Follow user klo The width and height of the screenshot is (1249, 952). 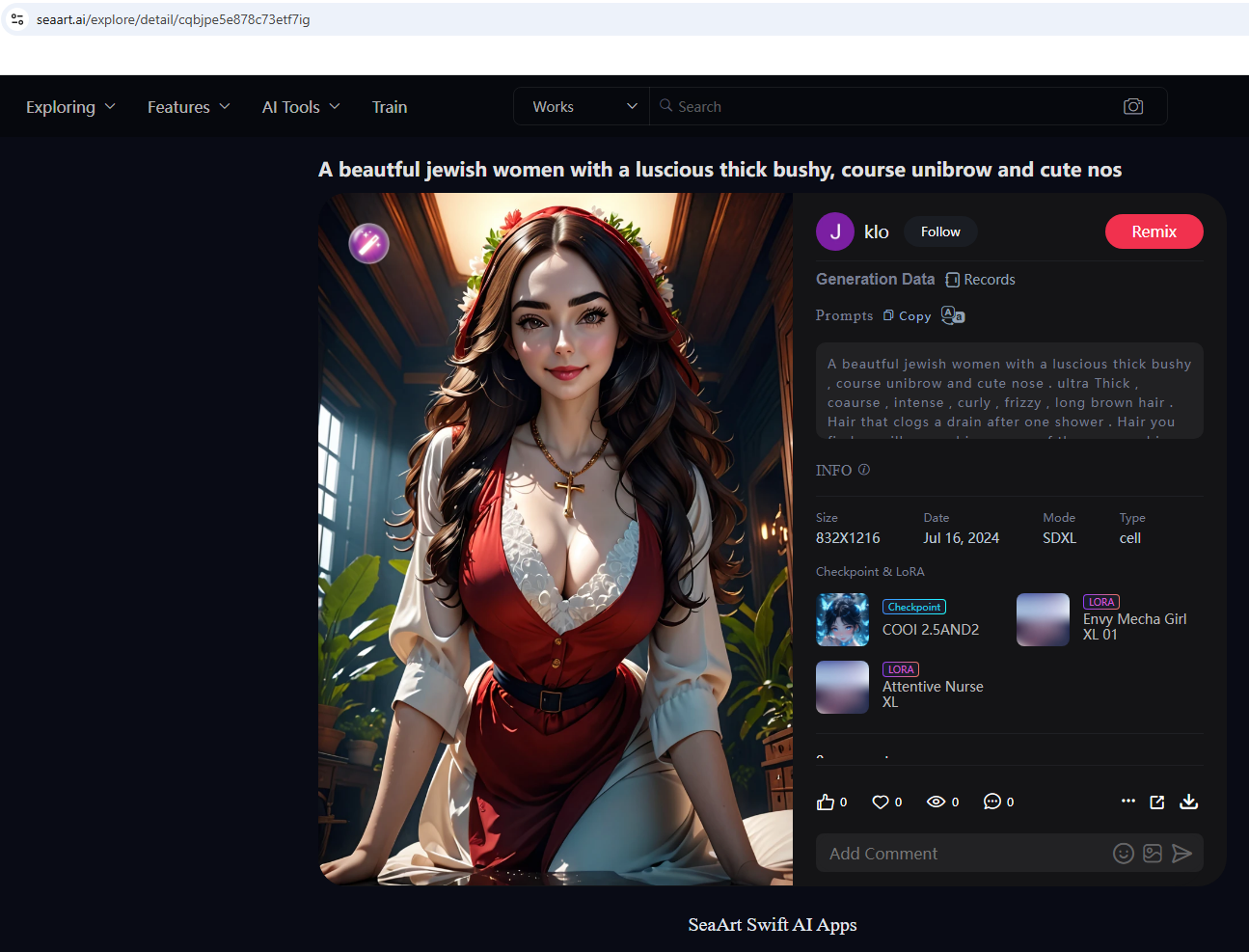(x=940, y=231)
